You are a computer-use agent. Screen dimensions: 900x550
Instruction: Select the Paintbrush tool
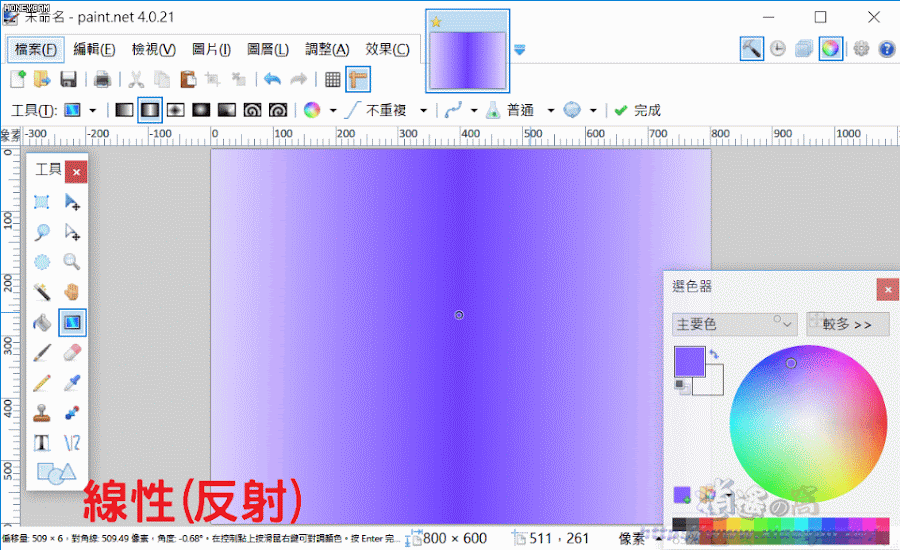pyautogui.click(x=41, y=353)
